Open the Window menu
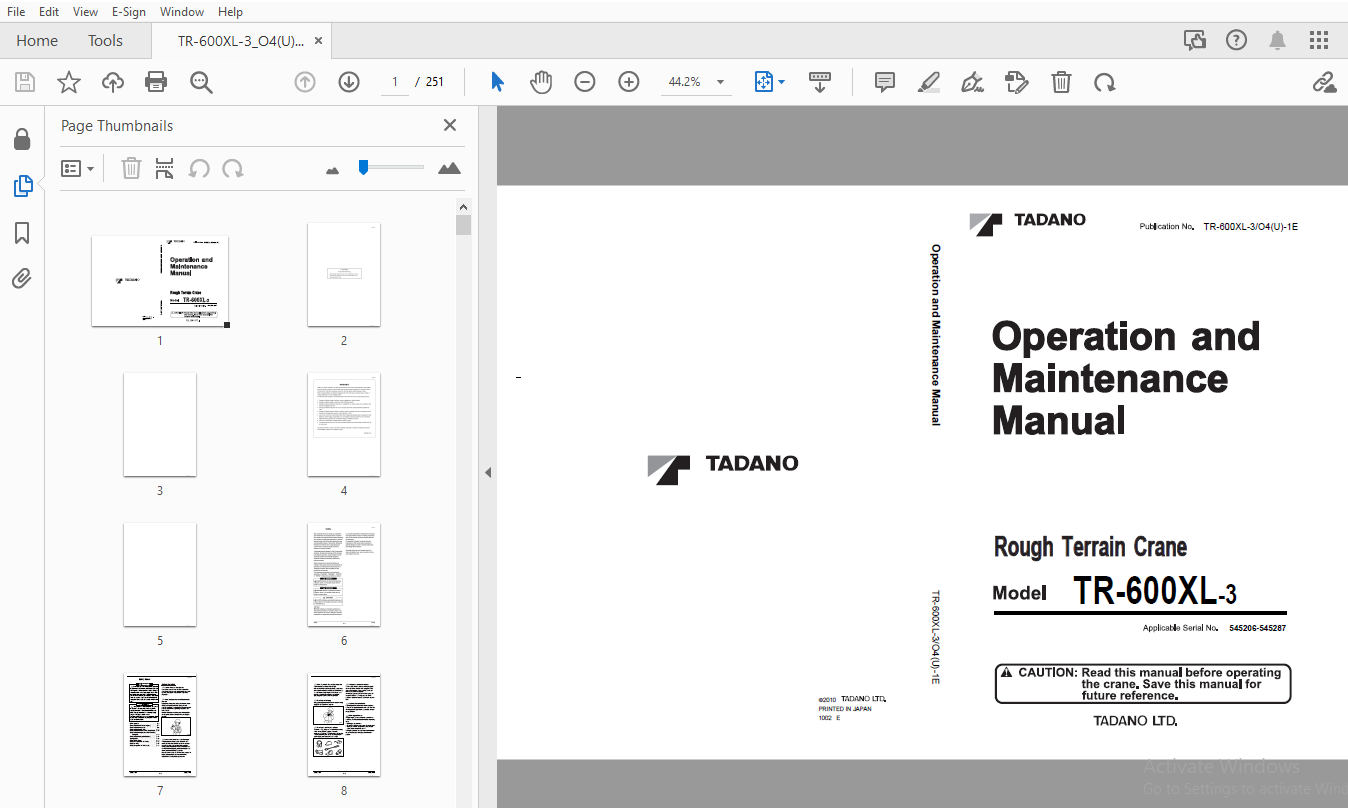 (x=182, y=11)
